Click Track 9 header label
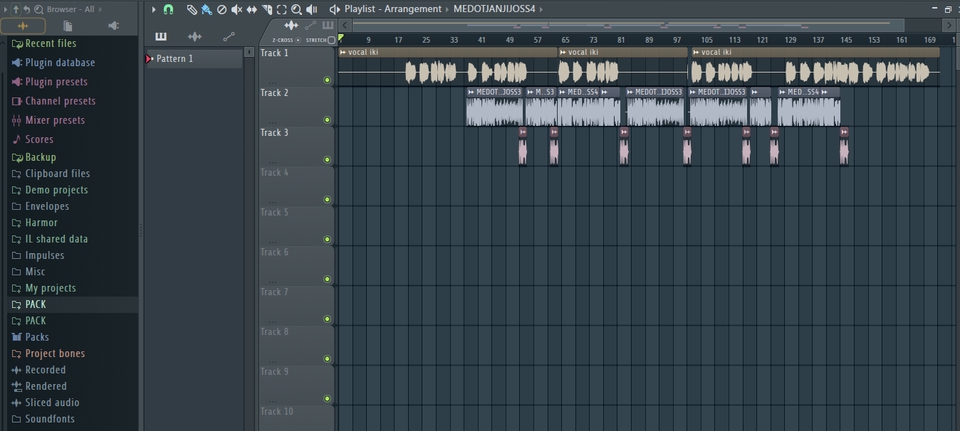 point(274,372)
